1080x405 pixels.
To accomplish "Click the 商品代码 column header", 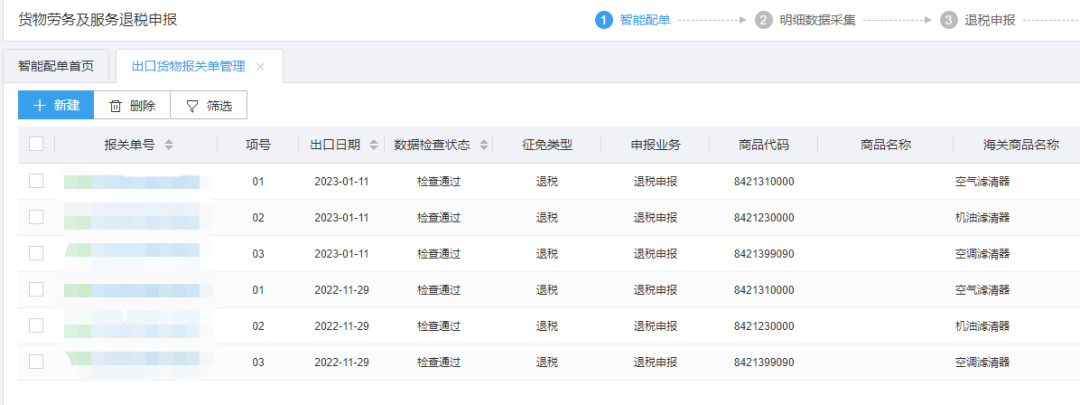I will [x=764, y=145].
